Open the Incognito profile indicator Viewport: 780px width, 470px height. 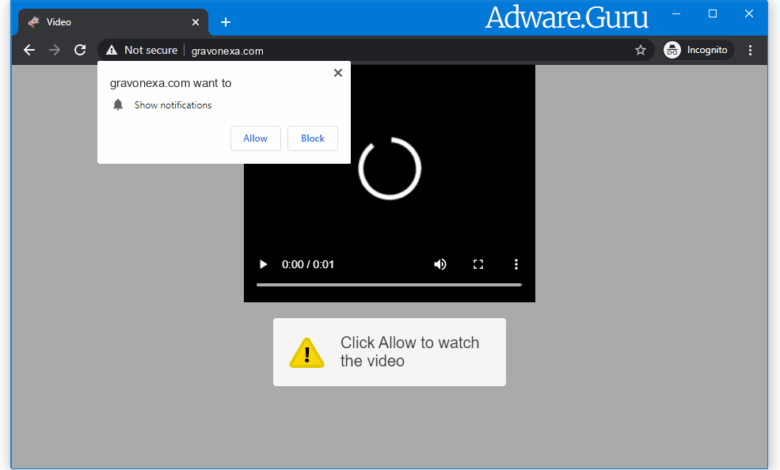[698, 50]
